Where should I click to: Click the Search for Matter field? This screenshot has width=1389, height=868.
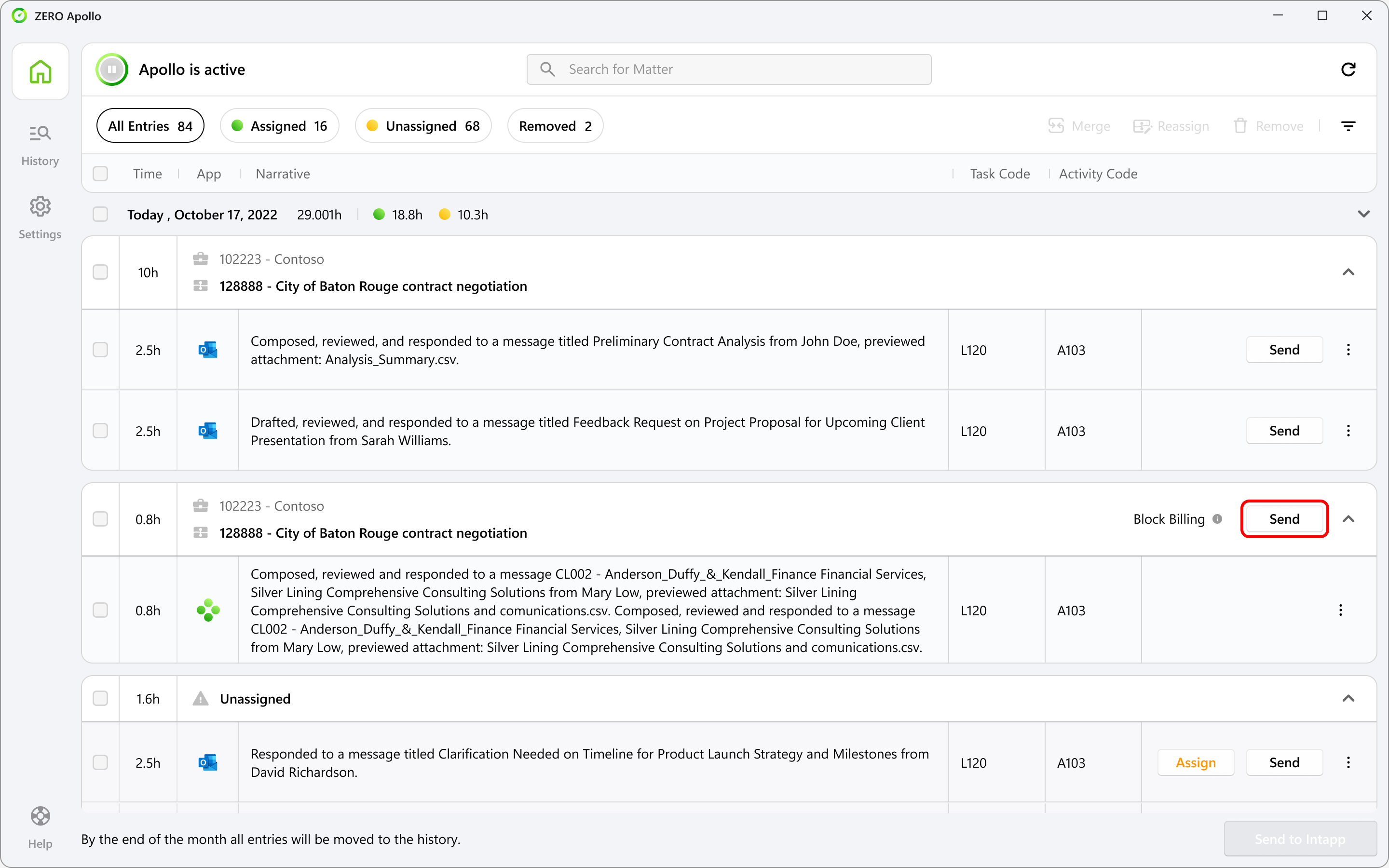tap(729, 69)
